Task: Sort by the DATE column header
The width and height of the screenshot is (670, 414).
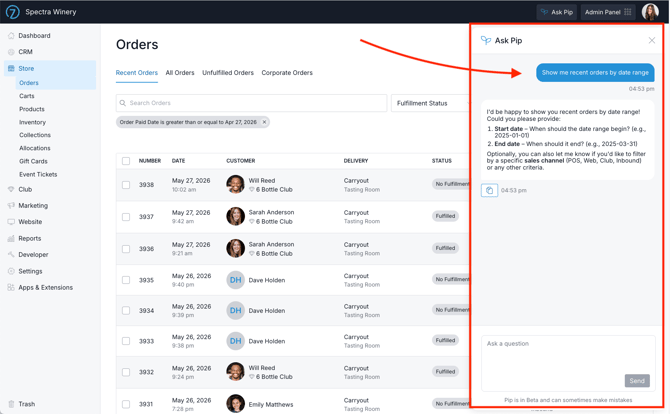Action: 178,161
